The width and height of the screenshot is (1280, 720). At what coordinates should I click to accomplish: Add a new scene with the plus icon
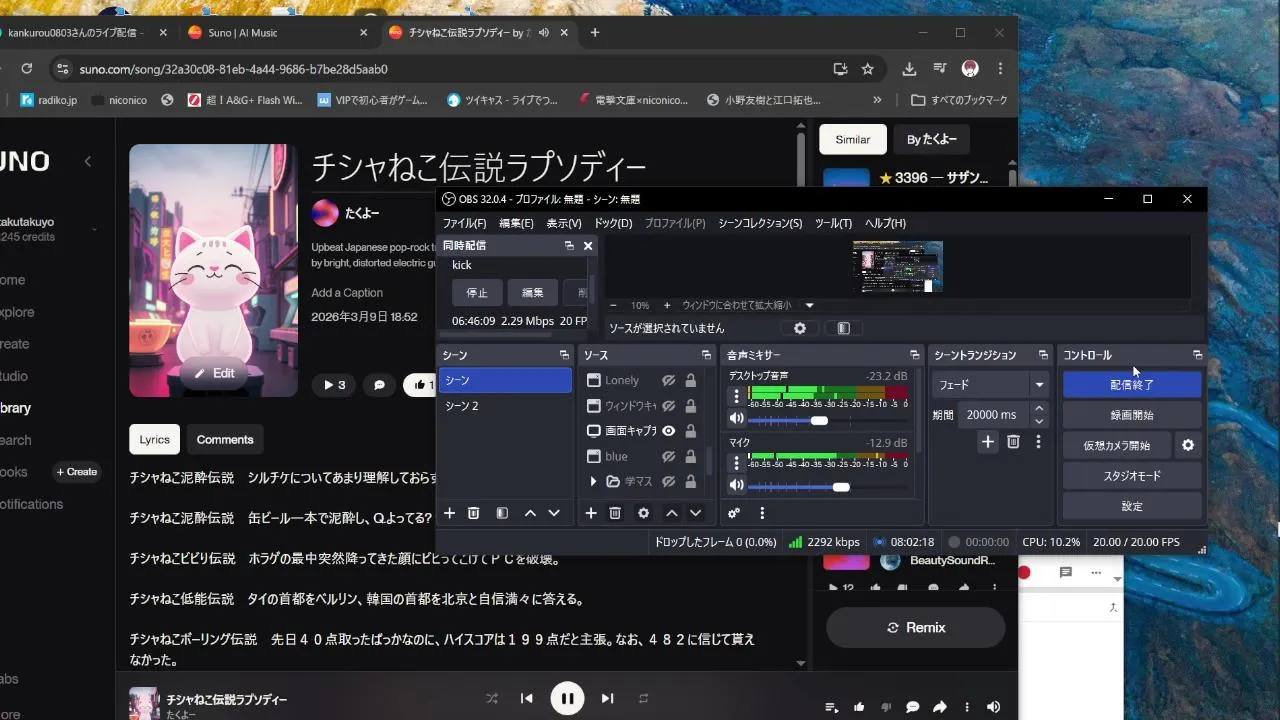[450, 513]
